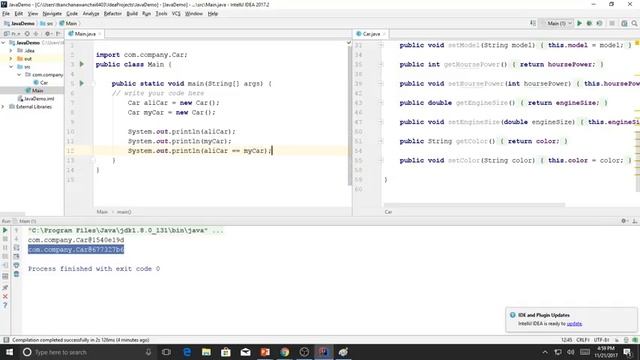Toggle soft-wrap in Run console
640x360 pixels.
(x=16, y=248)
